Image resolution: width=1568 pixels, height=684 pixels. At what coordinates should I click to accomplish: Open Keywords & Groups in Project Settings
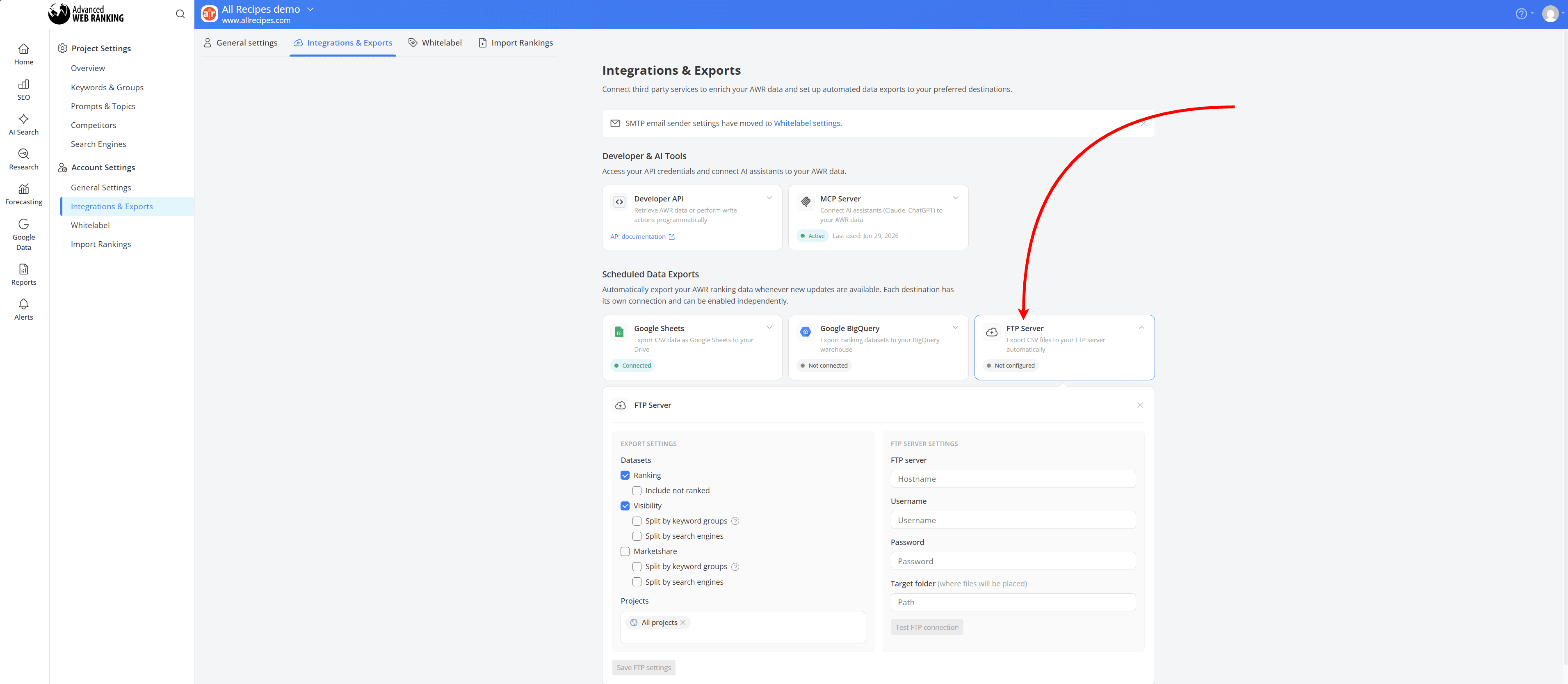click(x=107, y=88)
